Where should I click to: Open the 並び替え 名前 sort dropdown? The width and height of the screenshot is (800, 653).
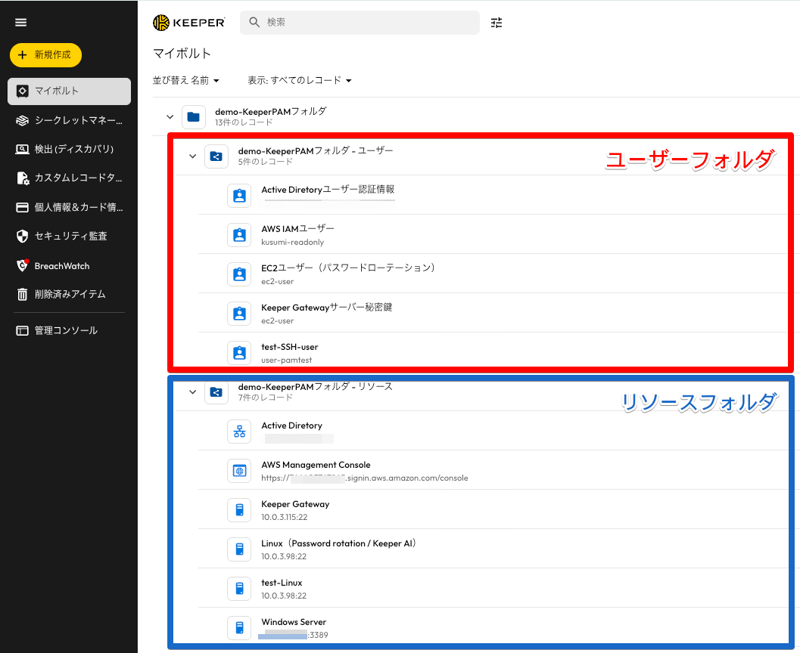(x=186, y=80)
